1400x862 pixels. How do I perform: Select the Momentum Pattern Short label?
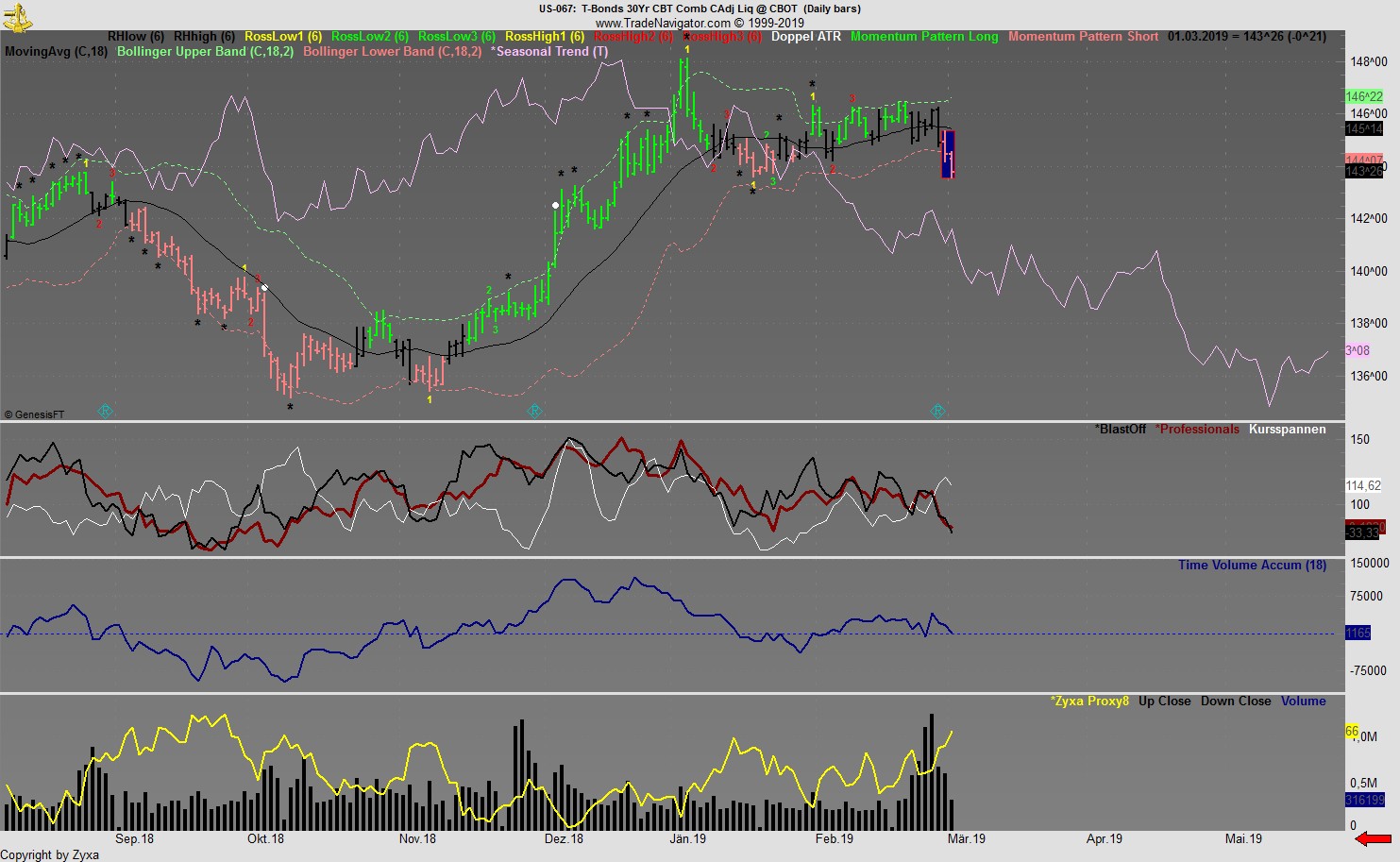point(1083,37)
